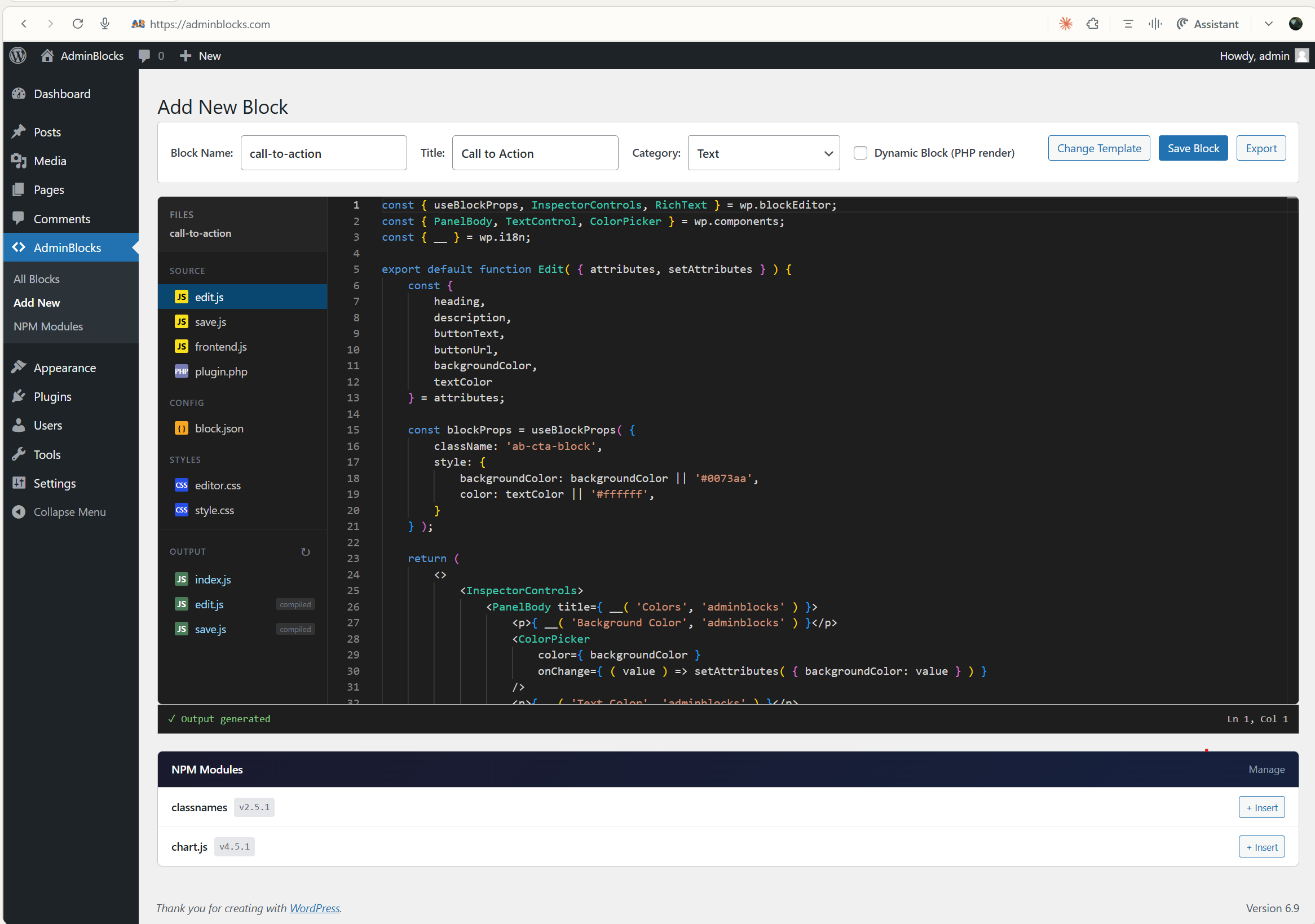1315x924 pixels.
Task: Click the WordPress logo icon
Action: 19,56
